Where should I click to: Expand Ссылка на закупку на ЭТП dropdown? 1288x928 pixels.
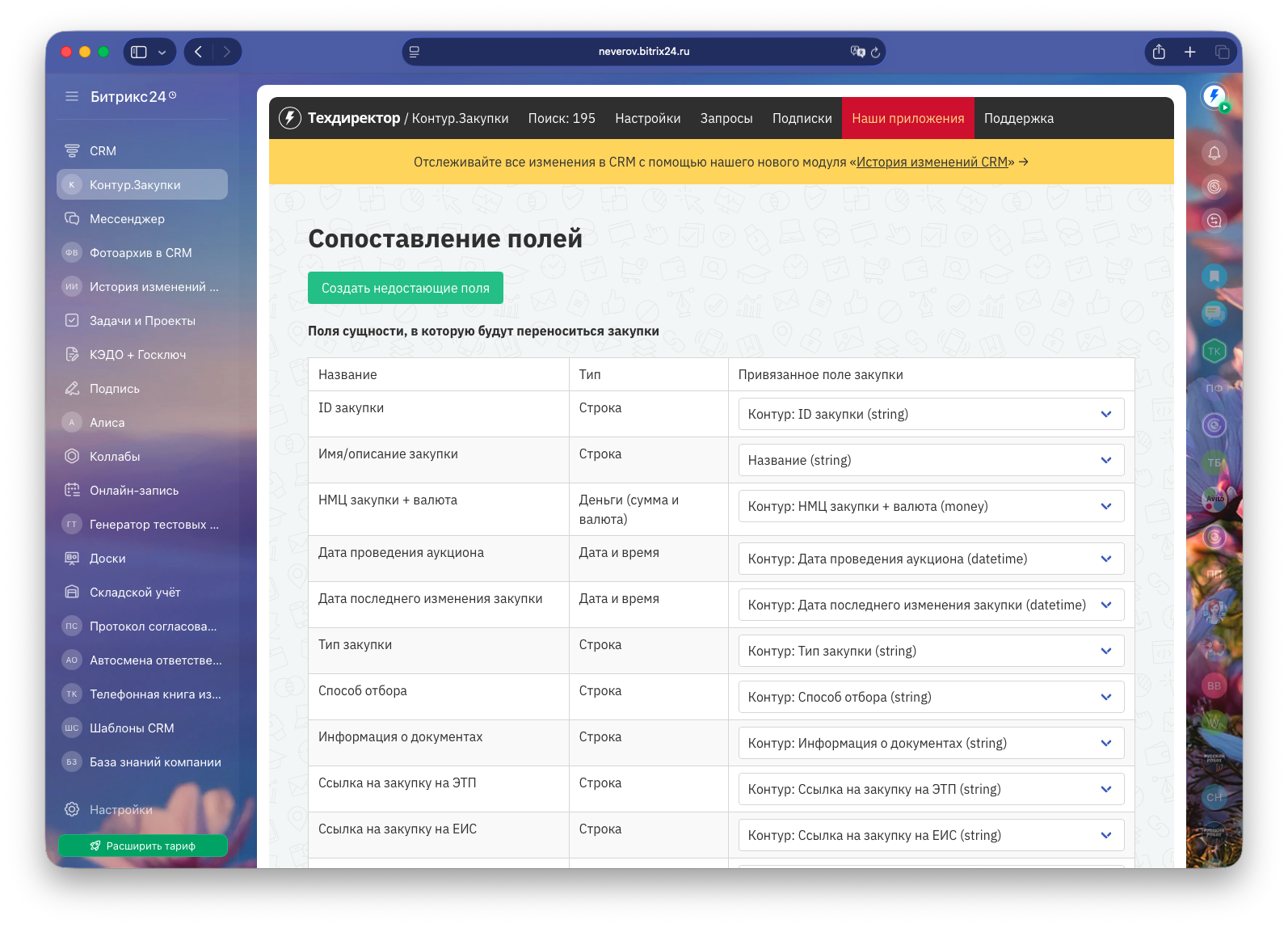931,789
